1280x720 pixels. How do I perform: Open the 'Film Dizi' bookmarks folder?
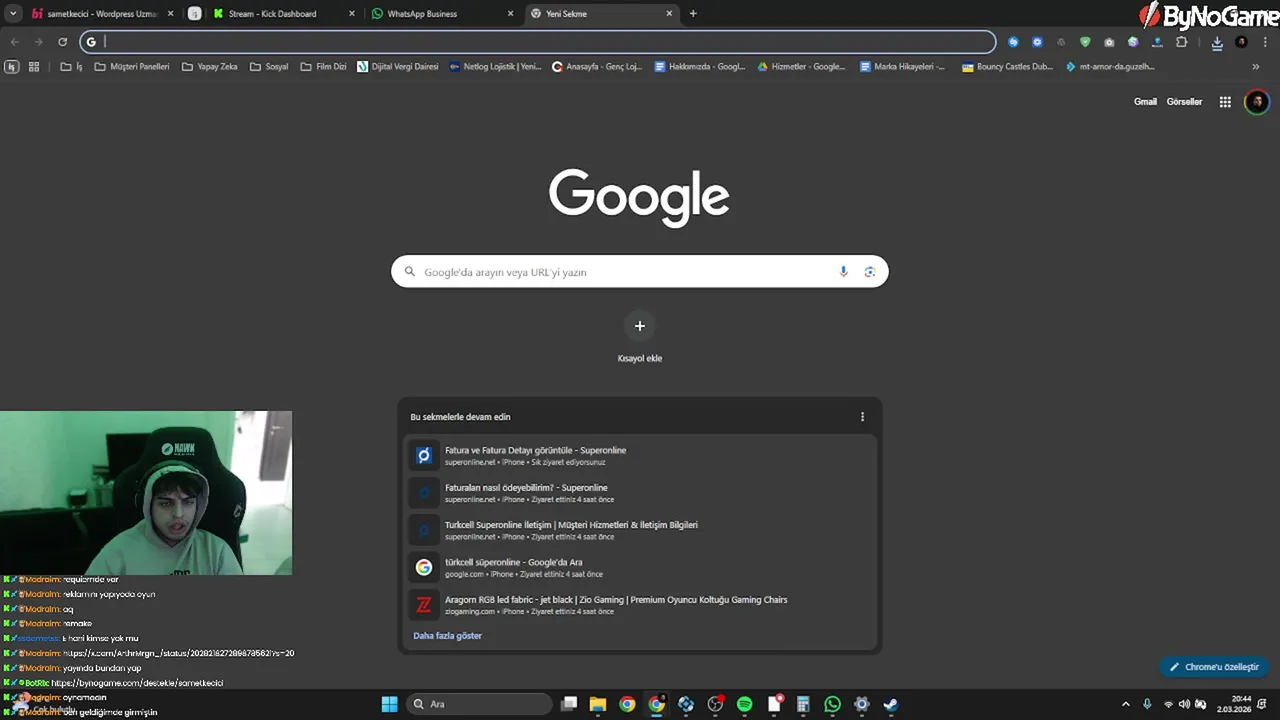point(323,67)
